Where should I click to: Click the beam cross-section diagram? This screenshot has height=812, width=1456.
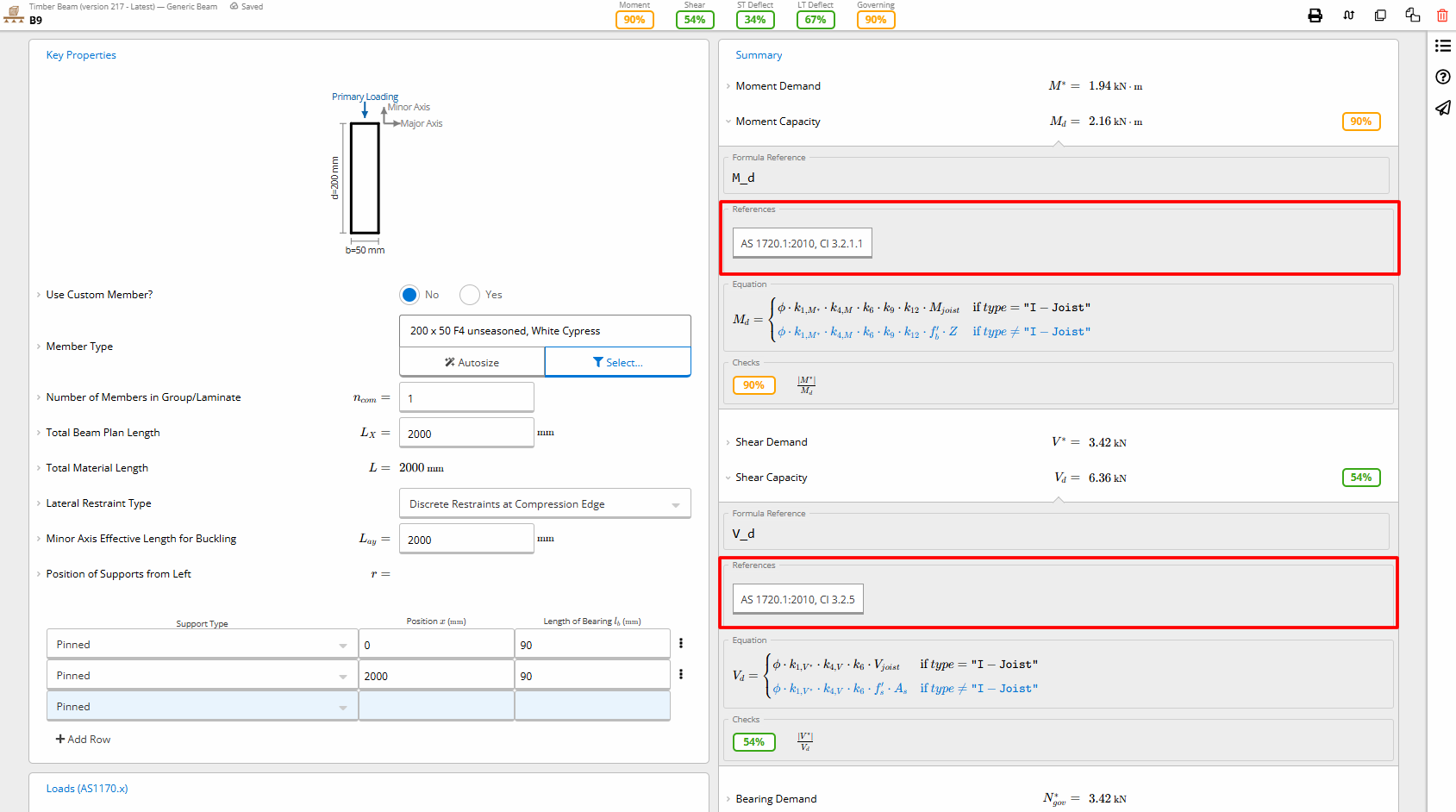coord(365,178)
